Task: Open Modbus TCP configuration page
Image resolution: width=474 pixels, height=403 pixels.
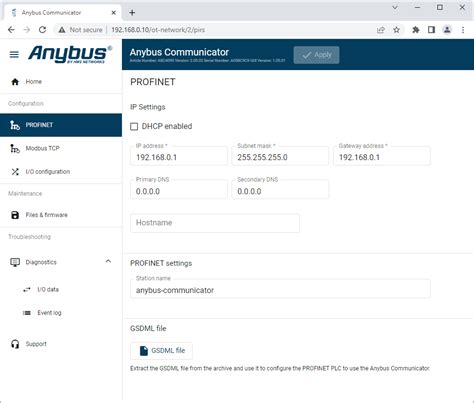Action: tap(61, 148)
